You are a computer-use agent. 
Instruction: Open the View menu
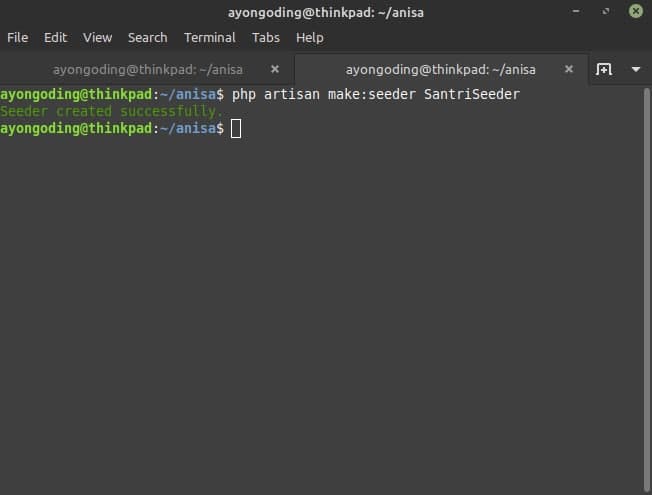[97, 38]
